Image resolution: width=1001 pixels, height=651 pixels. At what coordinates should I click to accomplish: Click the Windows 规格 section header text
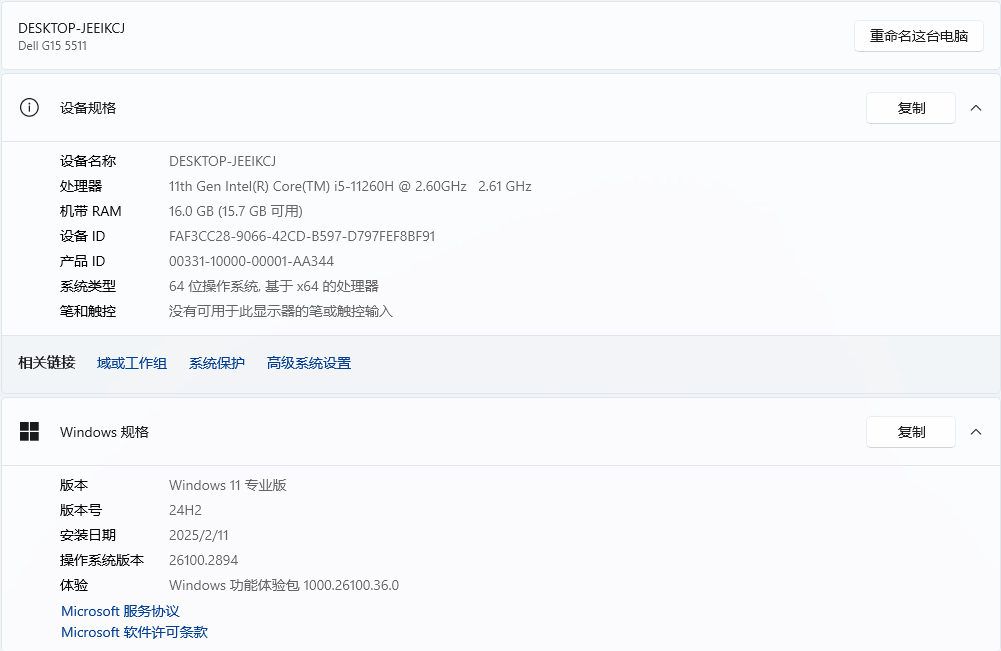tap(104, 432)
